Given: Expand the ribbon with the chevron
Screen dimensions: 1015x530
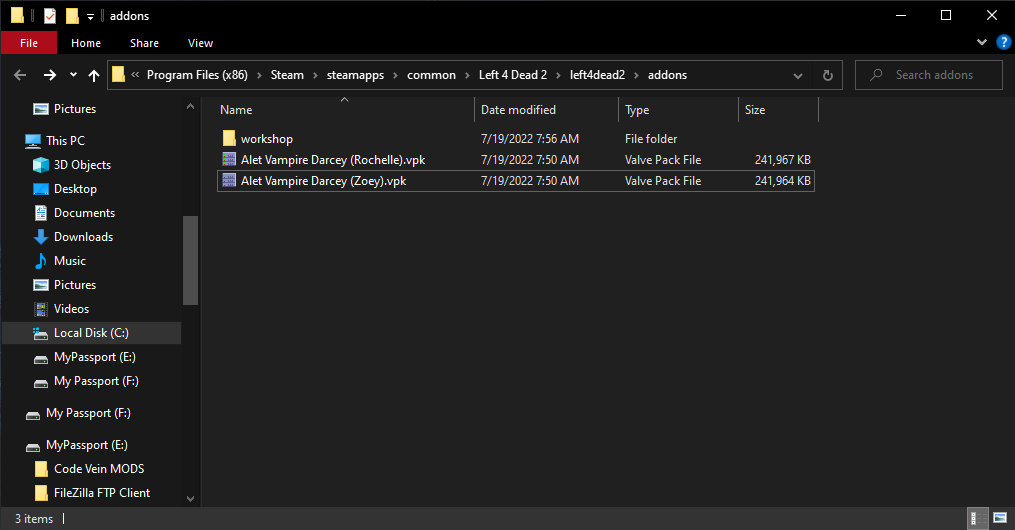Looking at the screenshot, I should point(982,43).
